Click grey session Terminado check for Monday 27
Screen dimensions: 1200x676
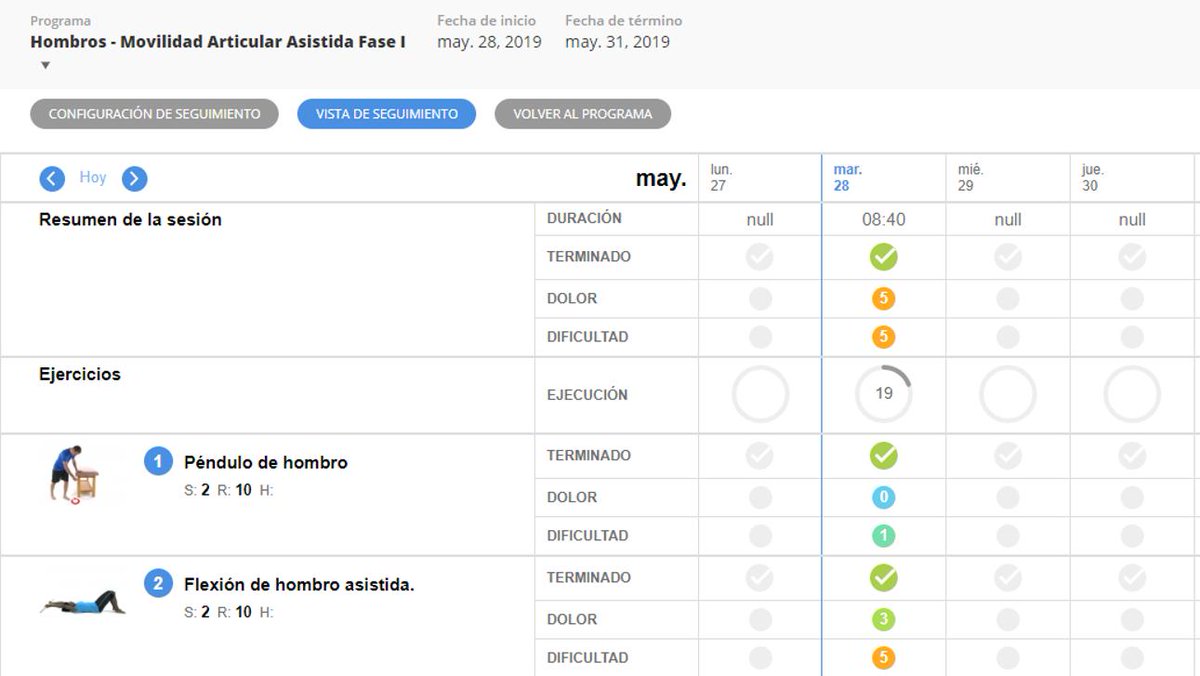(x=760, y=257)
